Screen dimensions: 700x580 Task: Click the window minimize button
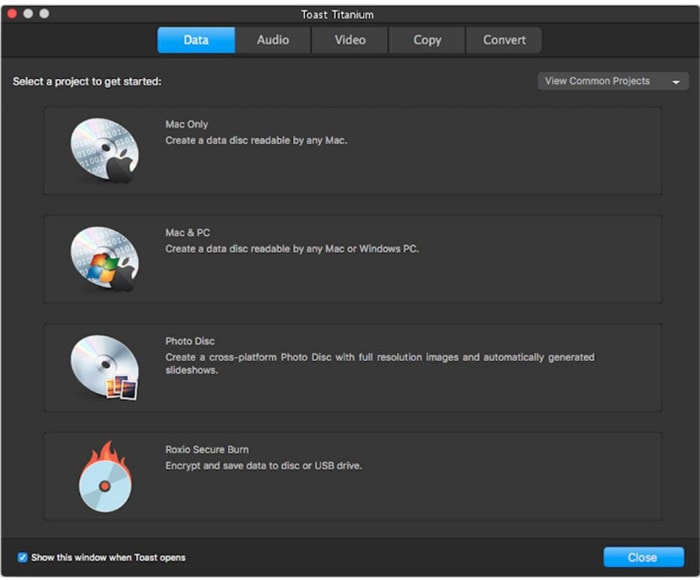[x=28, y=14]
